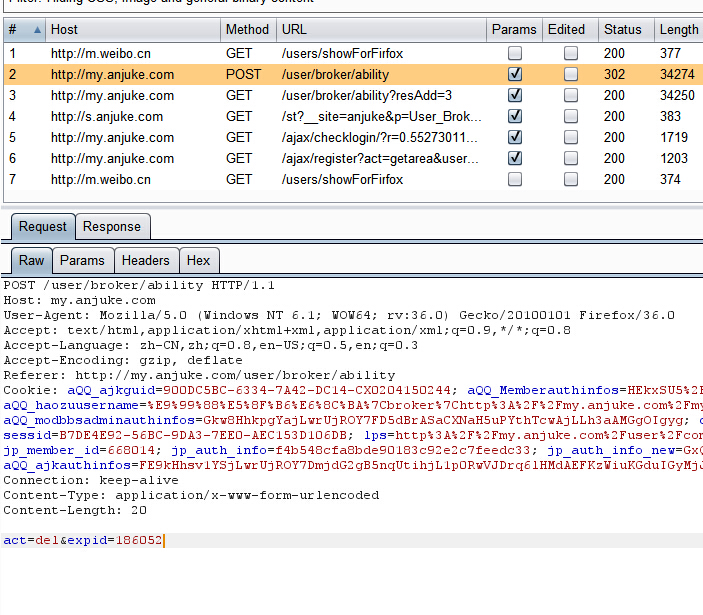This screenshot has height=615, width=703.
Task: Click the Connection: keep-alive line
Action: coord(91,480)
